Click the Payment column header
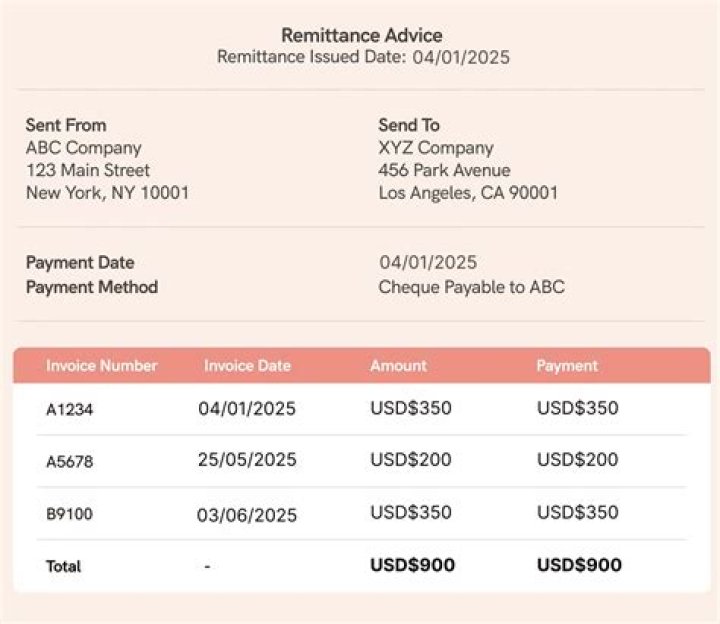720x624 pixels. click(567, 366)
